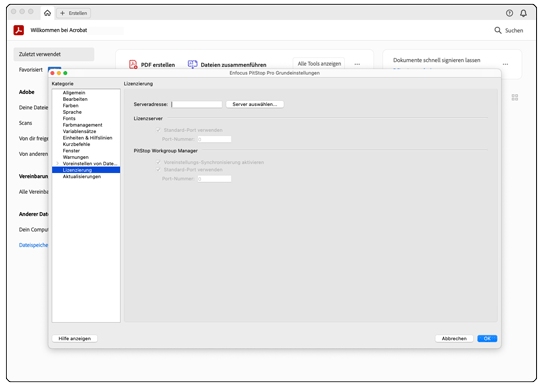
Task: Click Lizenzserver Port-Nummer field
Action: [x=214, y=139]
